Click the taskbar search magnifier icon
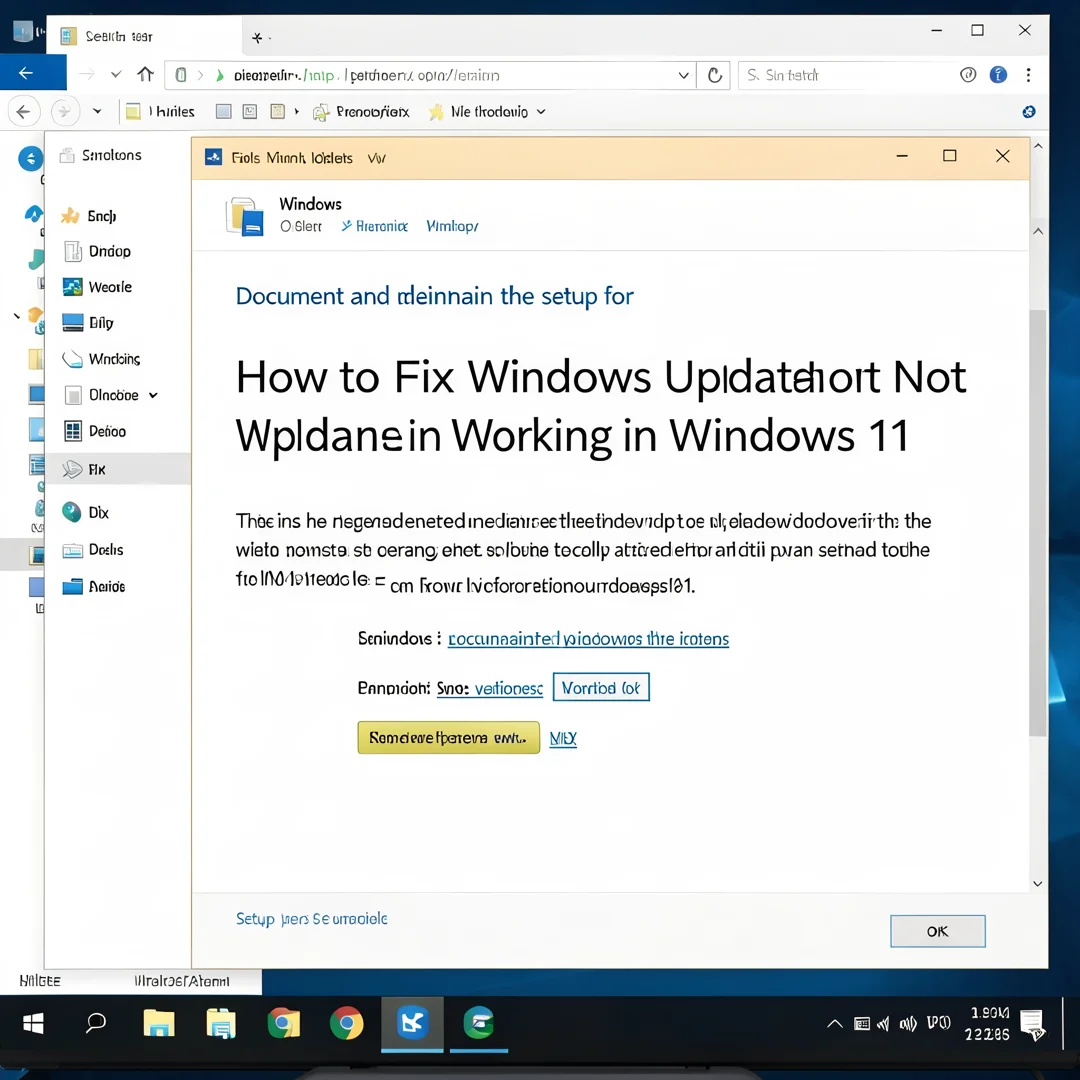1080x1080 pixels. tap(96, 1023)
